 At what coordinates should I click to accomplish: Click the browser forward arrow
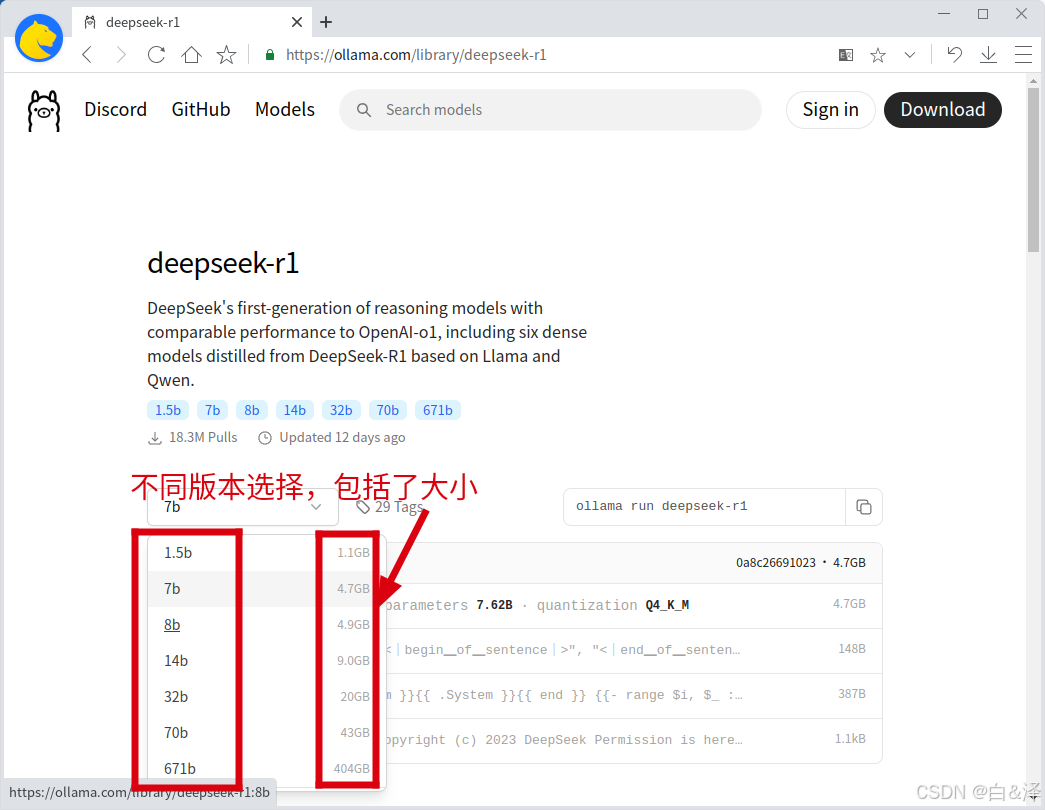(121, 55)
